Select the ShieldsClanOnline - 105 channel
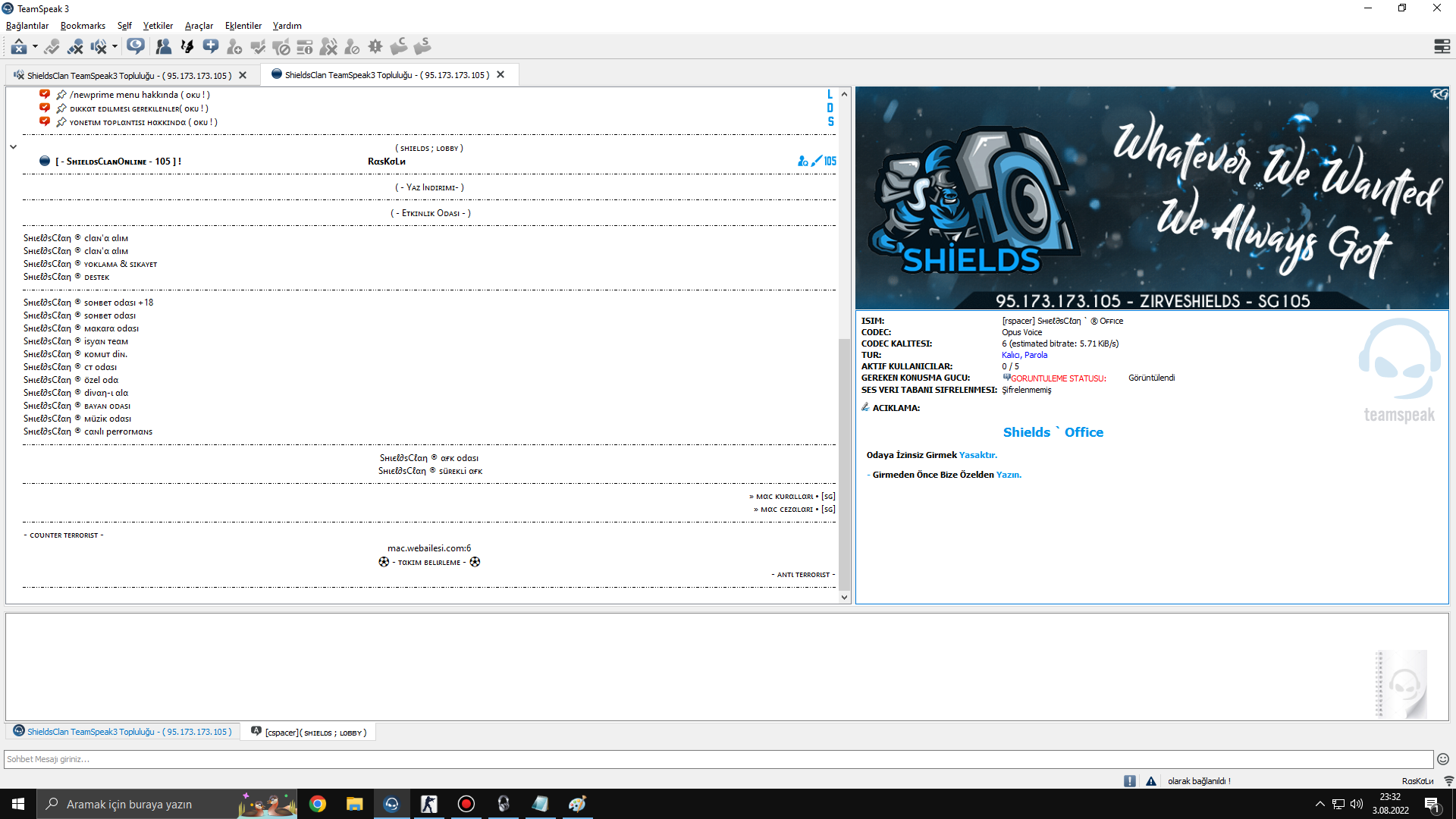 [x=118, y=162]
